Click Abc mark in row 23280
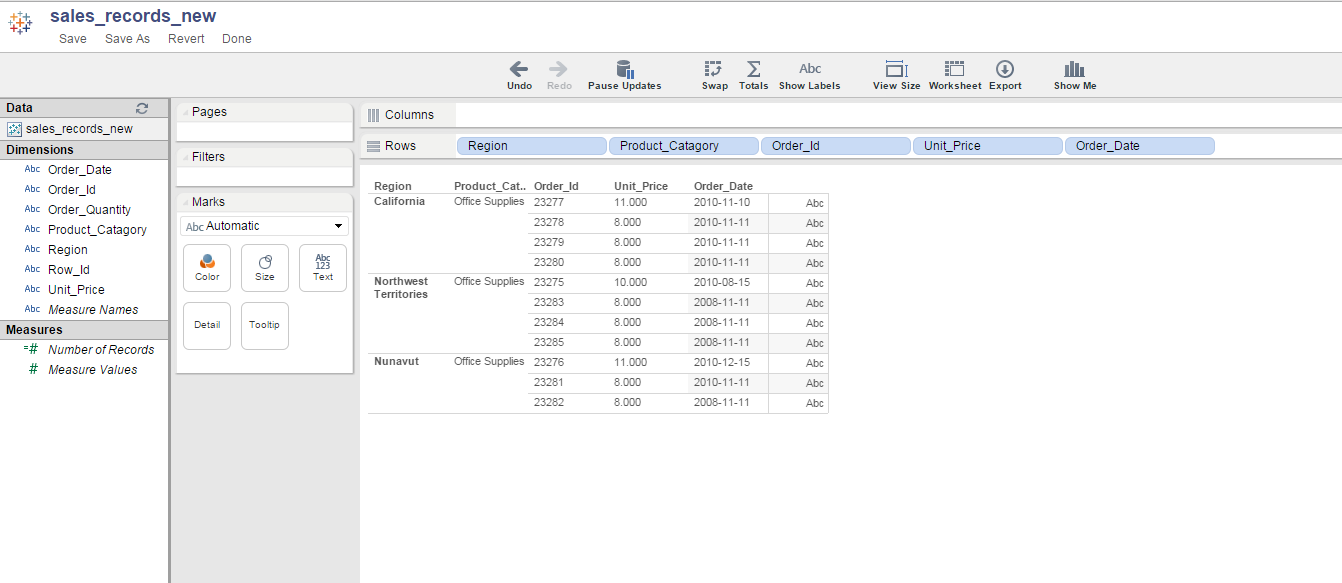Screen dimensions: 1342x583 (815, 263)
